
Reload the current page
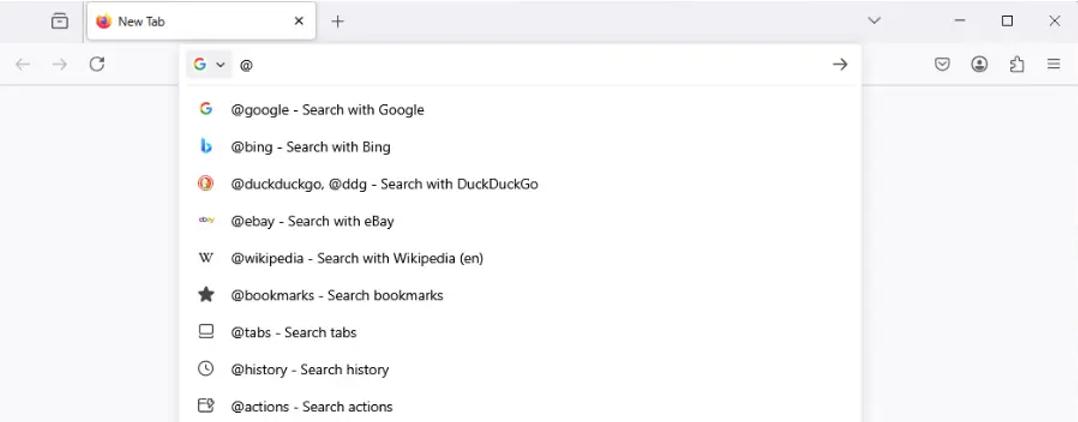coord(97,64)
